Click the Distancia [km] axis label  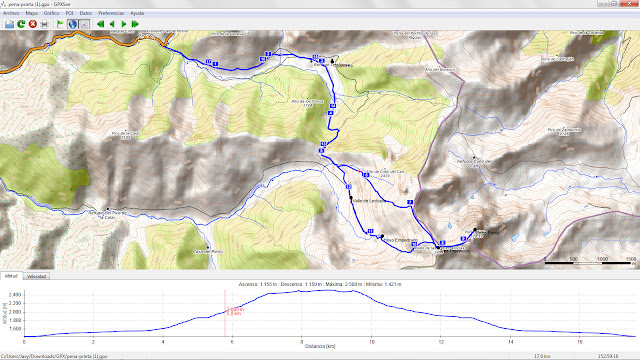point(320,346)
